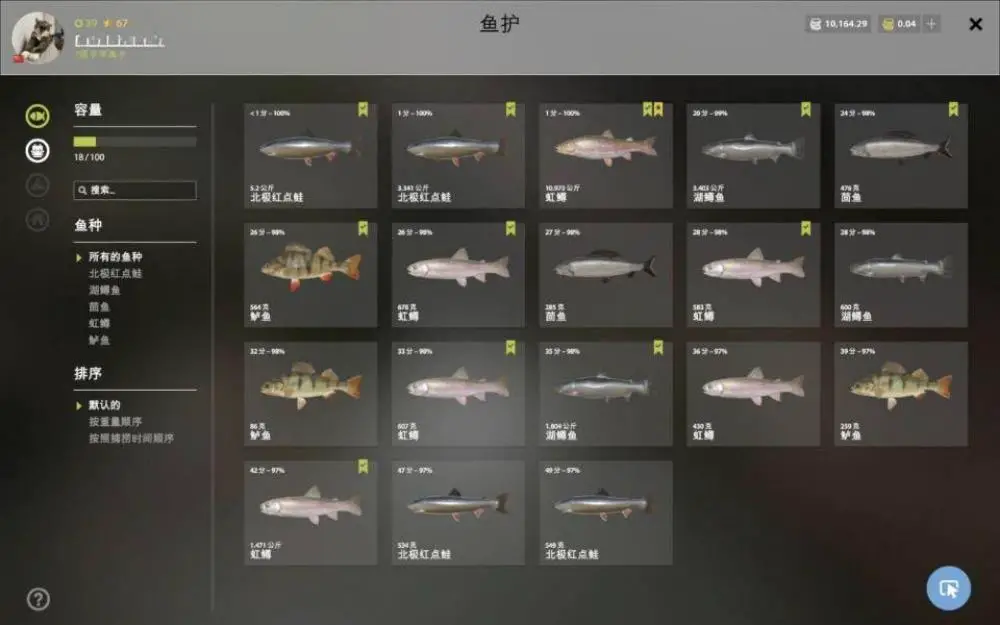Toggle bookmark on the 1.471公斤 虹鳟 card
The image size is (1000, 625).
click(363, 467)
